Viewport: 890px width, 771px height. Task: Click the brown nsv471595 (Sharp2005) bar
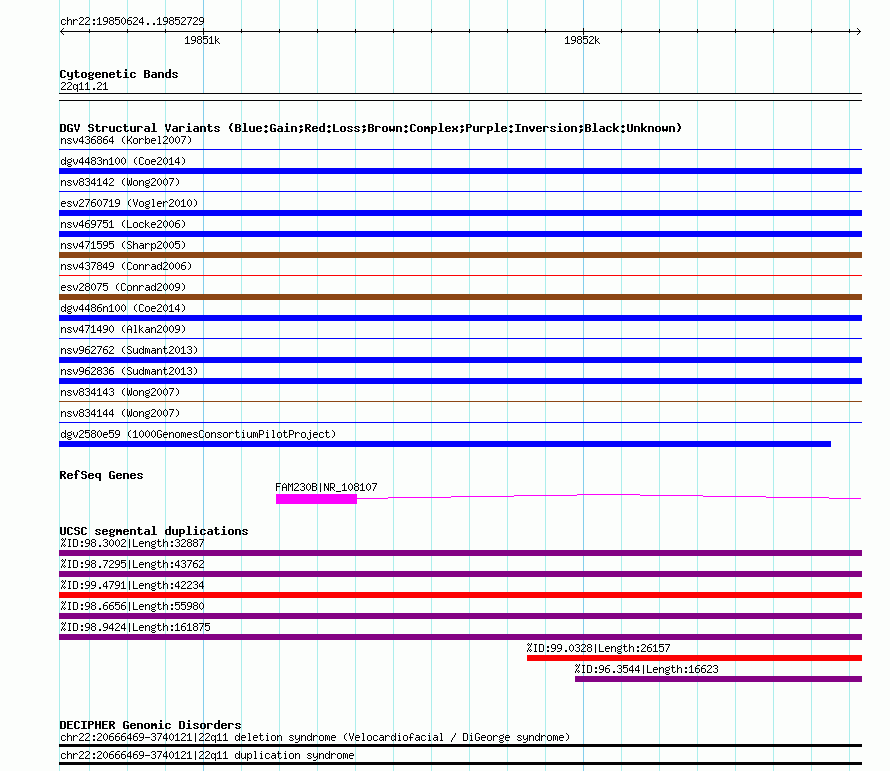coord(460,255)
